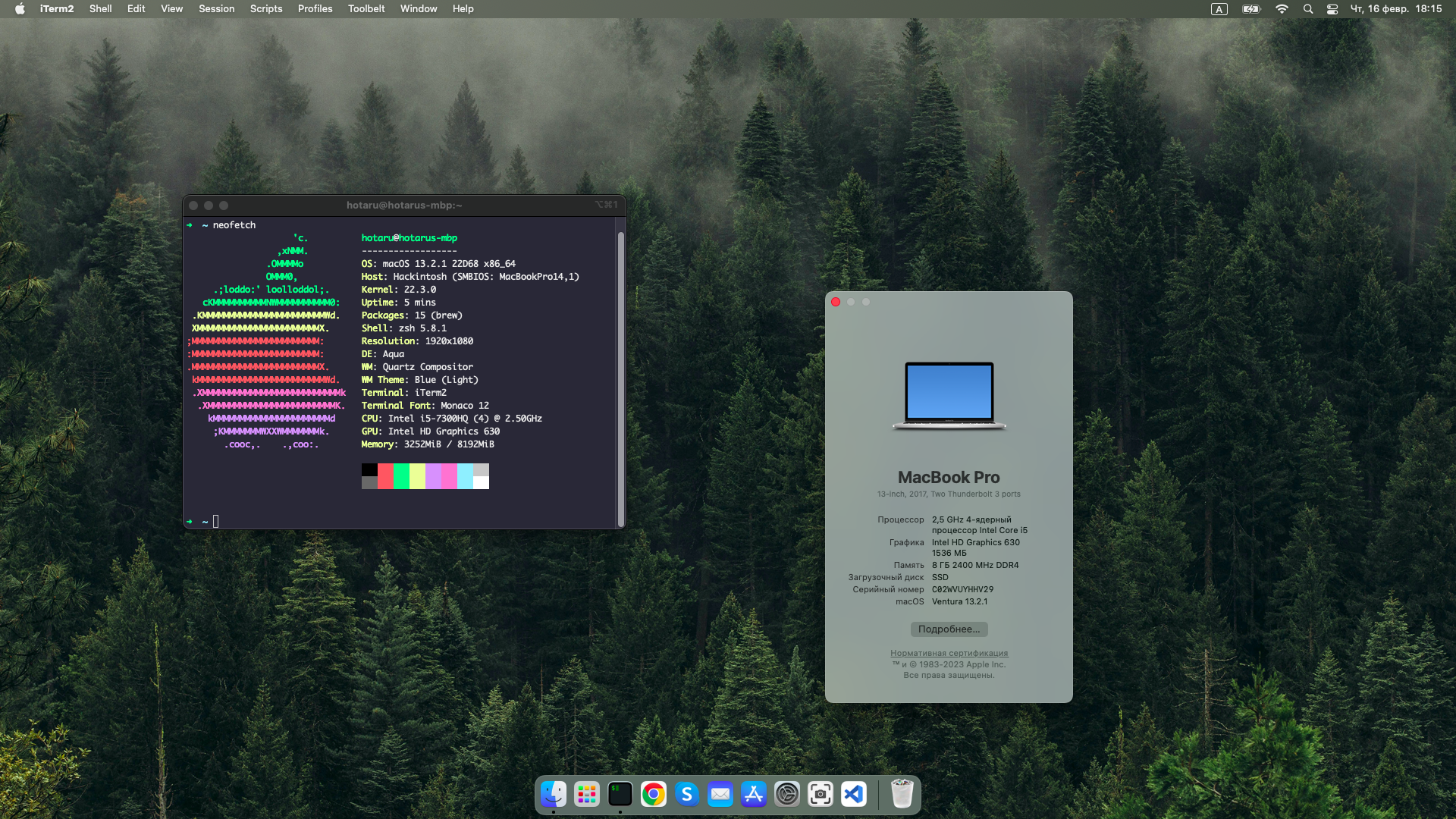Open Launchpad from the dock
1456x819 pixels.
click(586, 794)
